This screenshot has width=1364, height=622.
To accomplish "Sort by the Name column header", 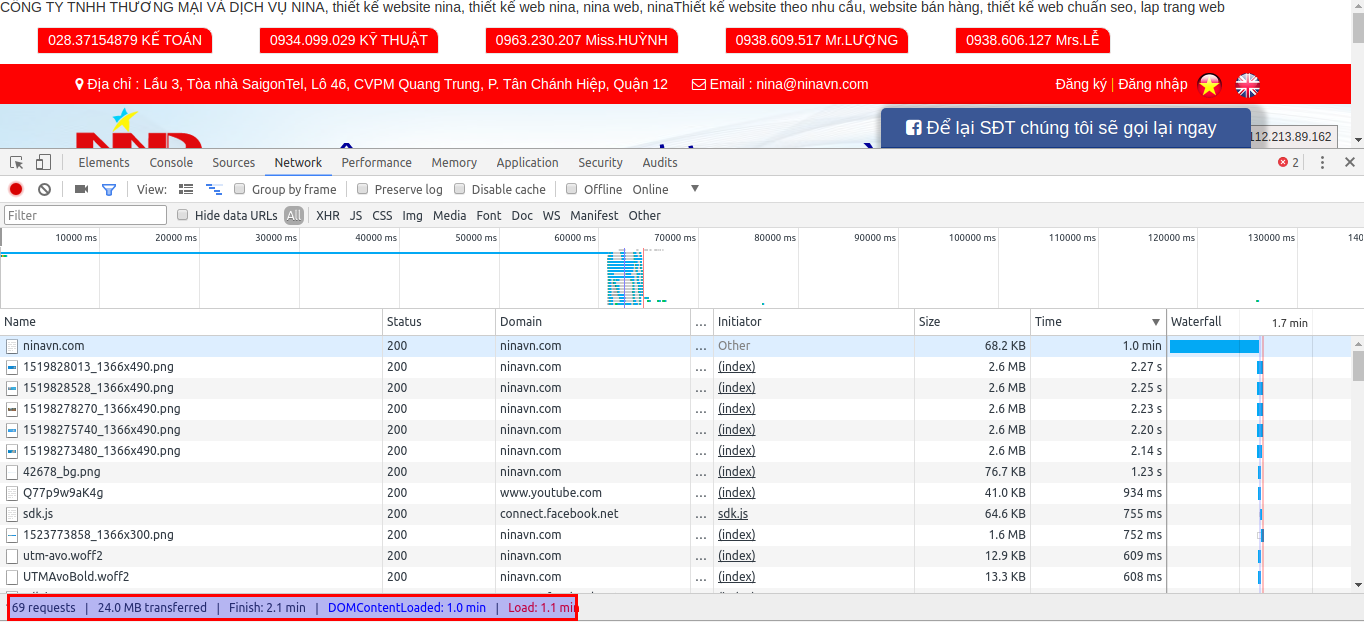I will (192, 322).
